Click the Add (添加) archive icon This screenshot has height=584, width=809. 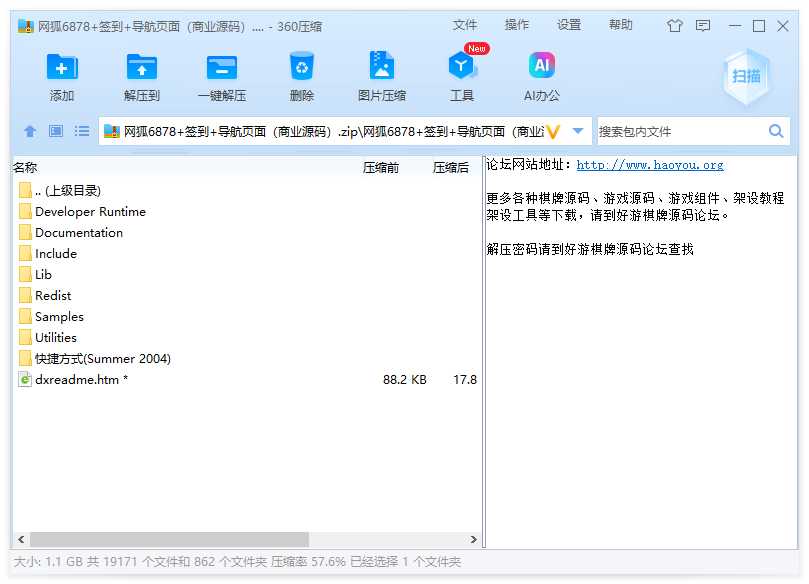click(x=62, y=67)
